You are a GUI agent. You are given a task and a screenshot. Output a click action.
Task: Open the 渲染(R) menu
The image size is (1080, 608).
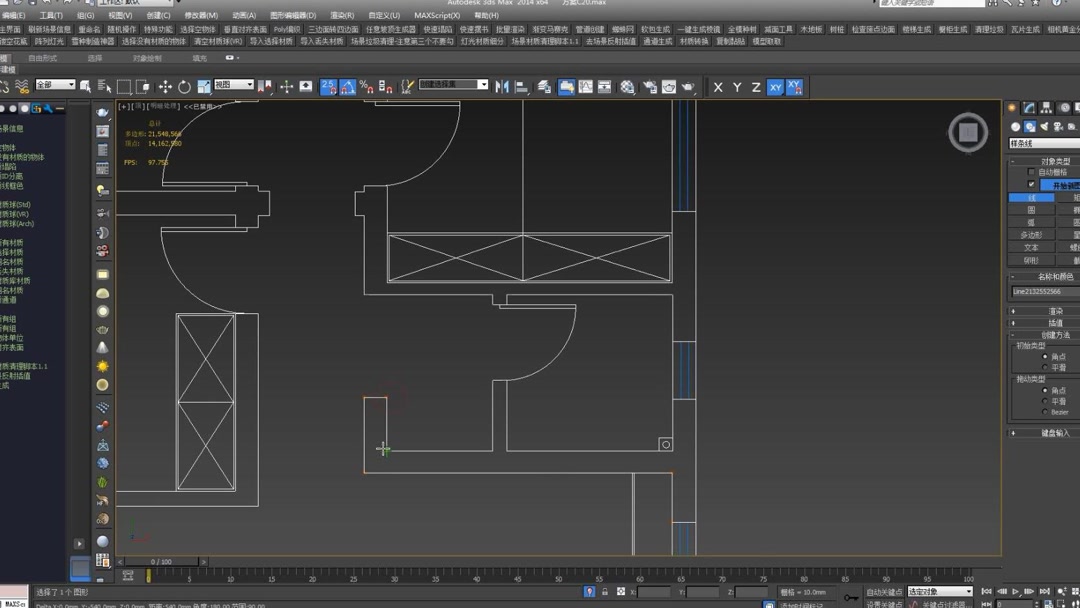pyautogui.click(x=342, y=16)
